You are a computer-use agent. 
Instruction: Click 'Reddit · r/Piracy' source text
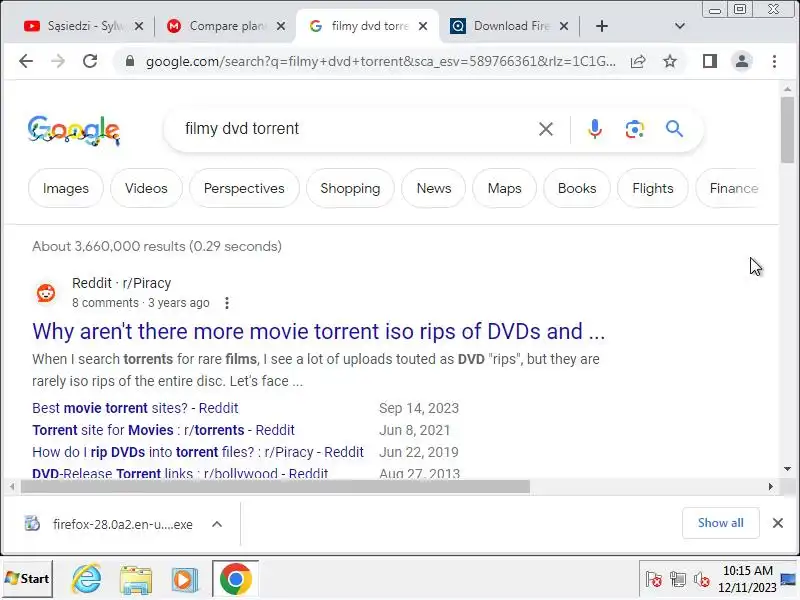point(121,283)
